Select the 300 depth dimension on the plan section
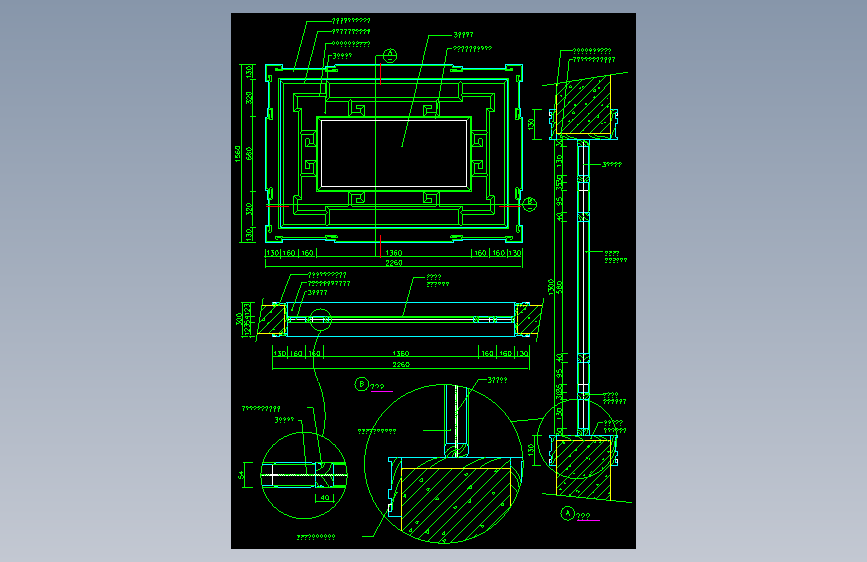Image resolution: width=867 pixels, height=562 pixels. click(239, 319)
